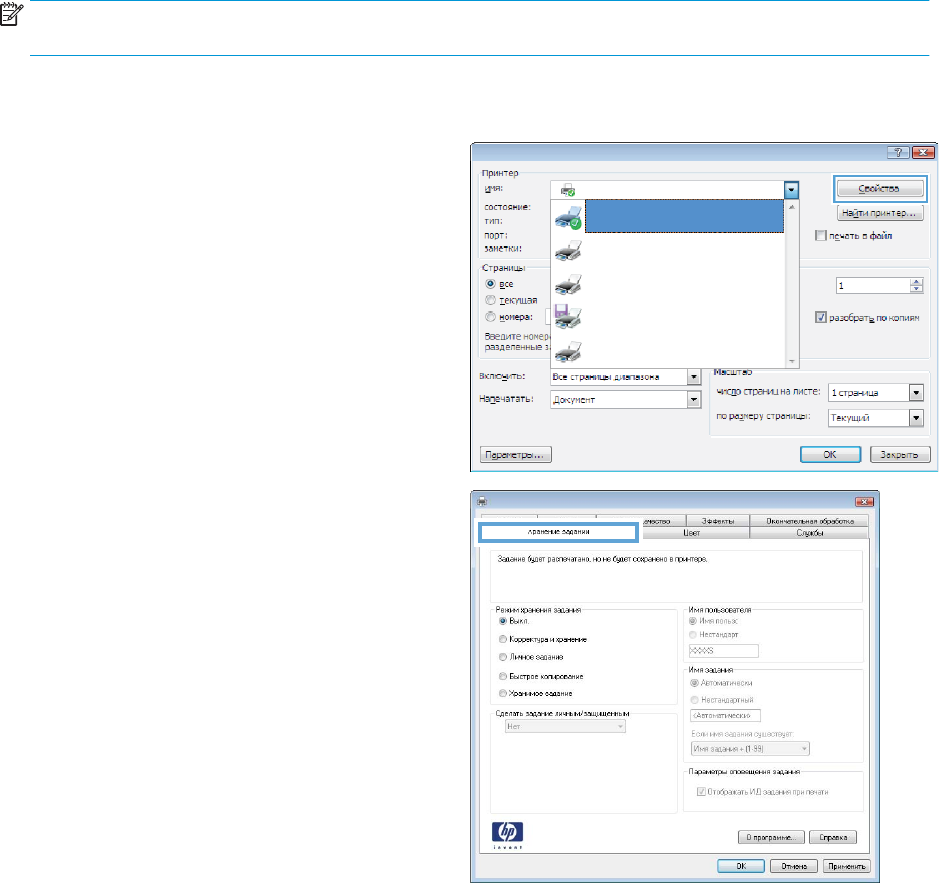Viewport: 939px width, 883px height.
Task: Select the printer icon with the floppy disk
Action: [568, 318]
